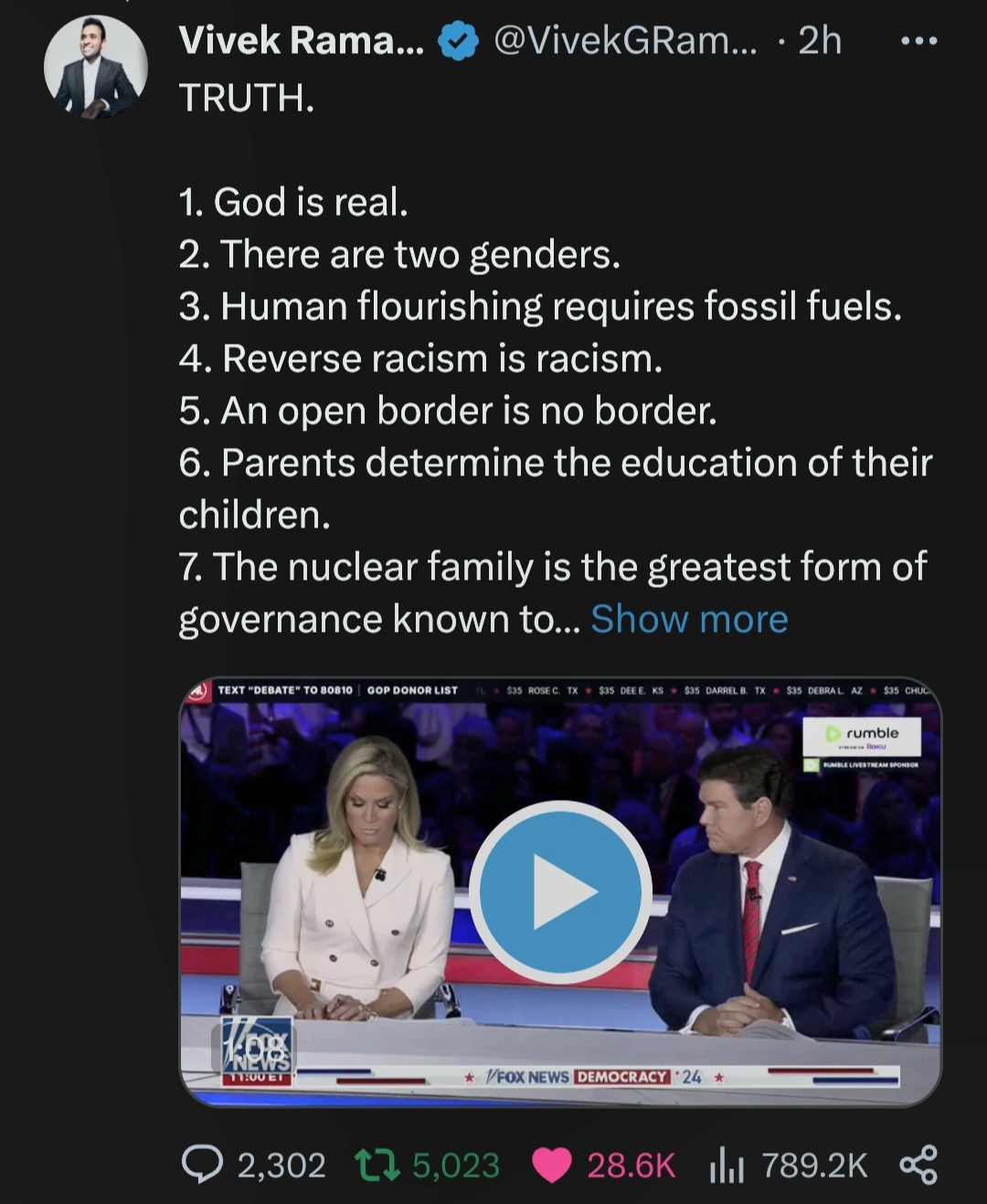Play the embedded Fox News video
This screenshot has width=987, height=1204.
click(560, 891)
